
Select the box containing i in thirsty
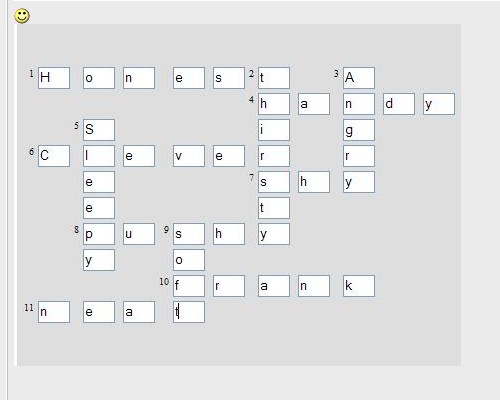(274, 130)
